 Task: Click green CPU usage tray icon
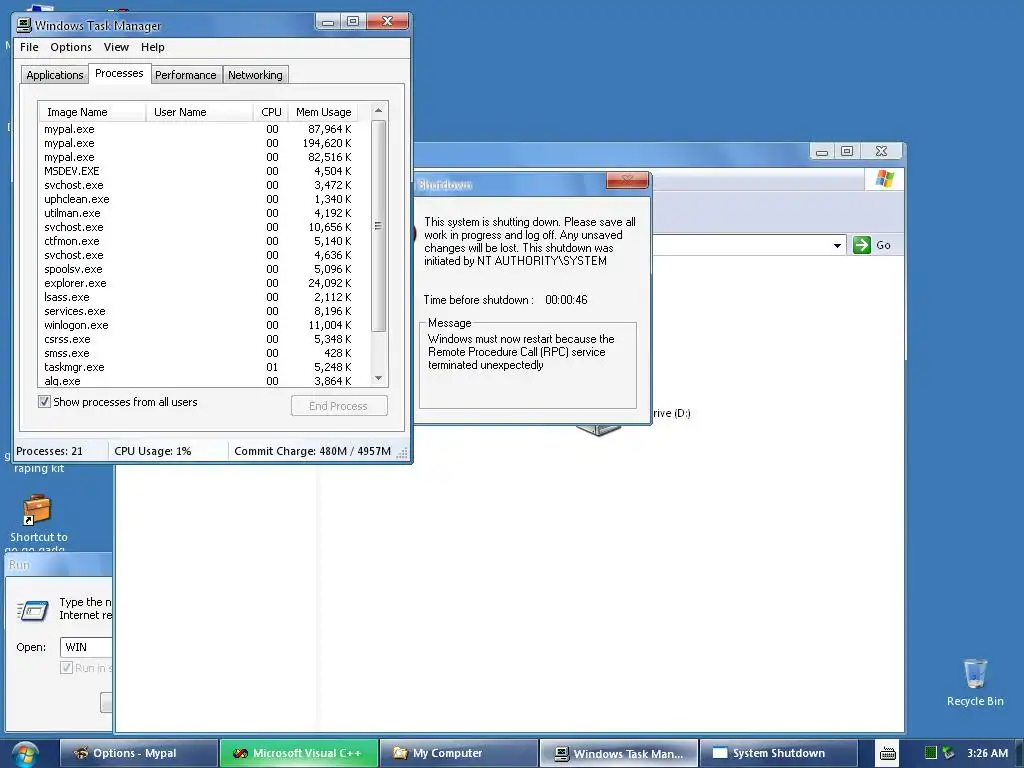pyautogui.click(x=931, y=753)
